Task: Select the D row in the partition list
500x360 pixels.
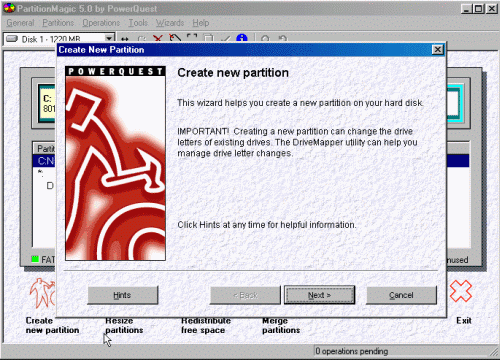Action: point(50,186)
